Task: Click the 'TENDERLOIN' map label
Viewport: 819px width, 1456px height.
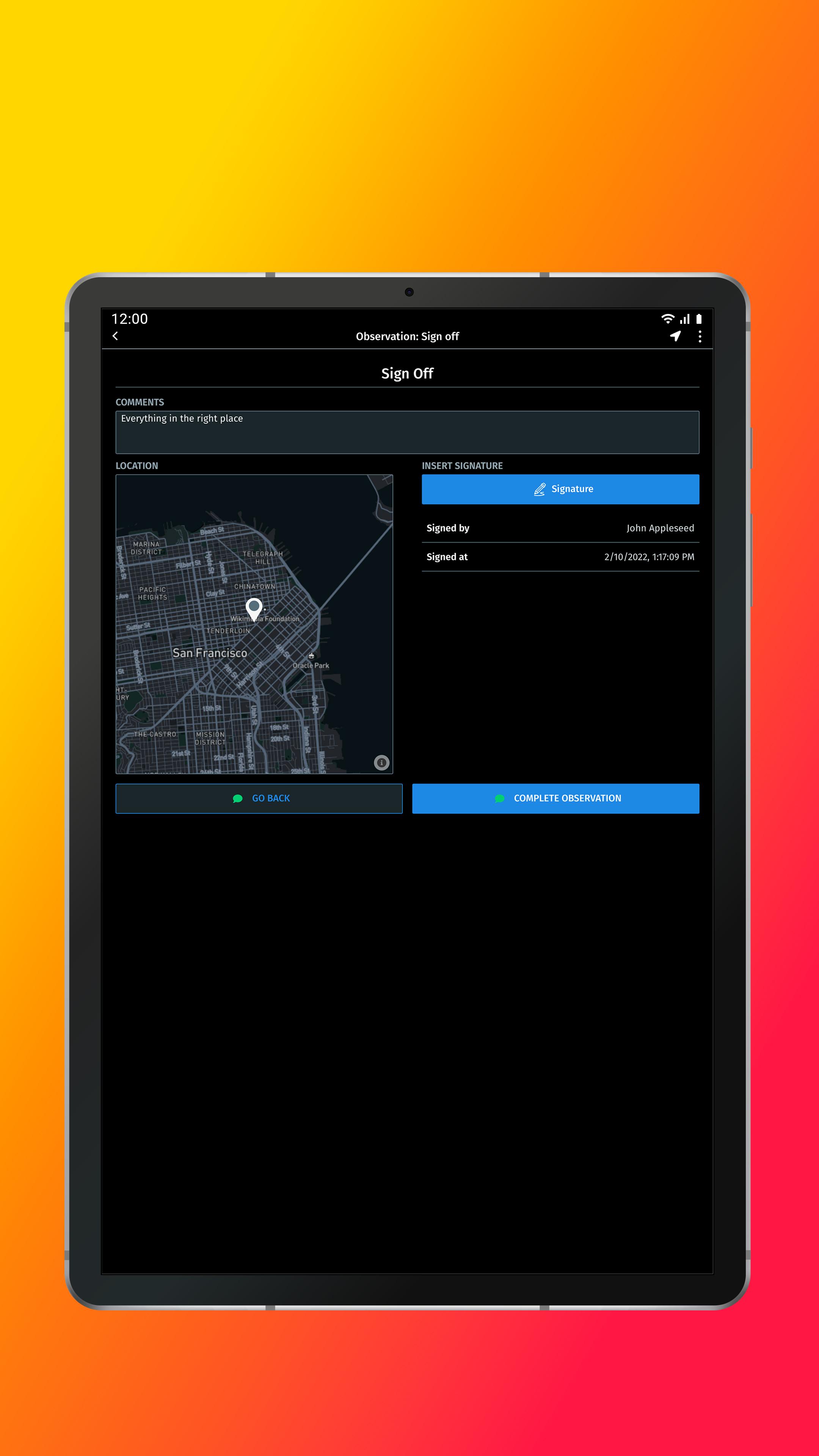Action: click(228, 631)
